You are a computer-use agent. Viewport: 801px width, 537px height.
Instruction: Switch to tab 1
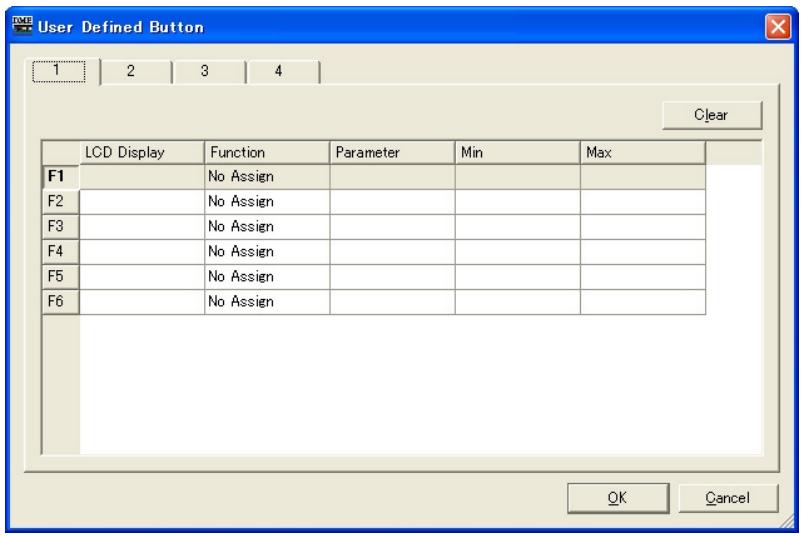63,71
